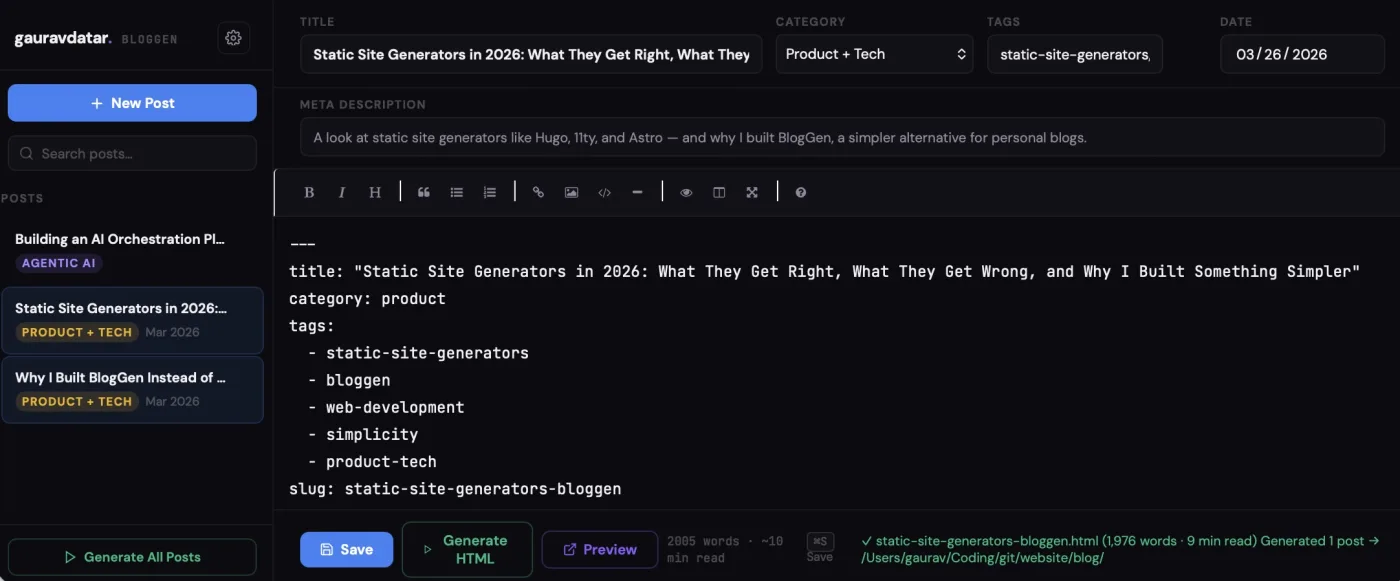
Task: Click the Generate HTML button
Action: [467, 549]
